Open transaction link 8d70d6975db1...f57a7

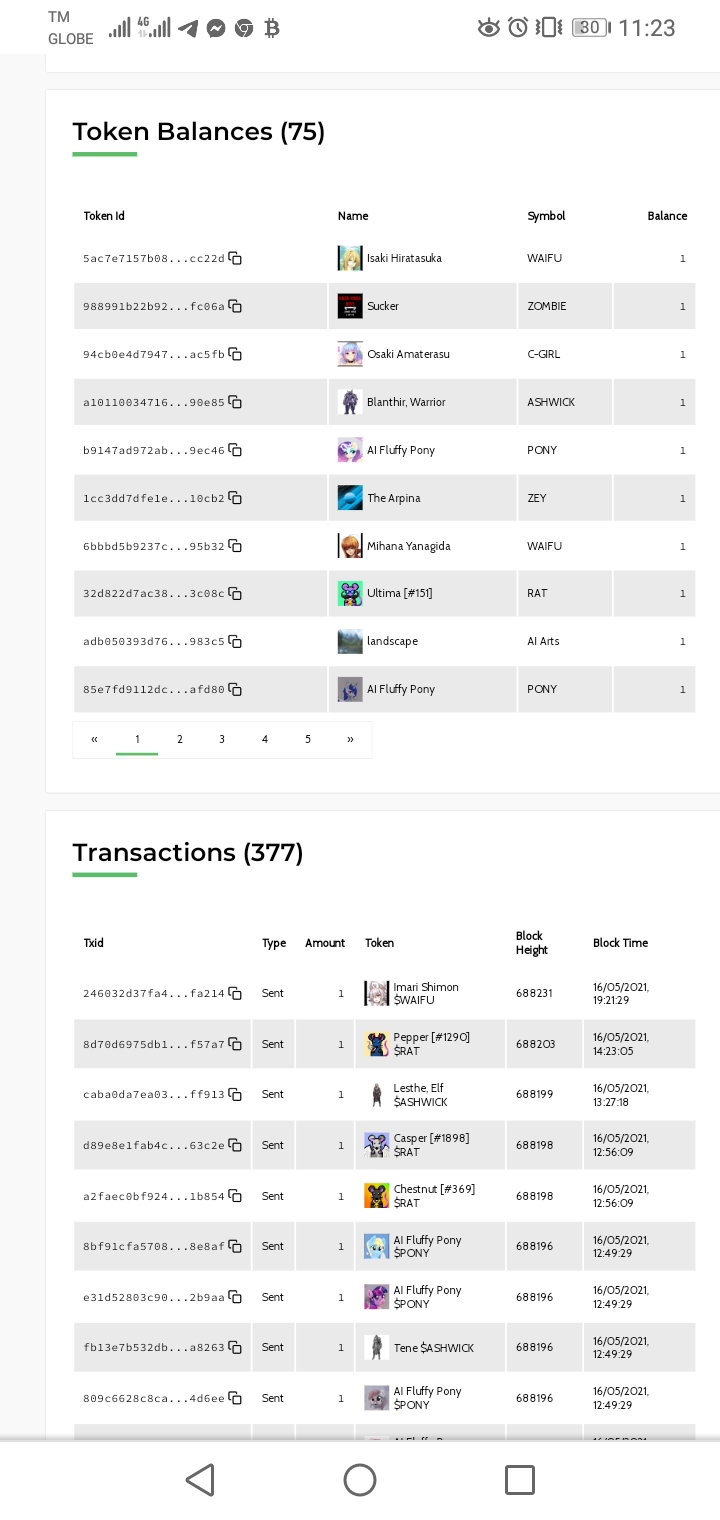(154, 1044)
